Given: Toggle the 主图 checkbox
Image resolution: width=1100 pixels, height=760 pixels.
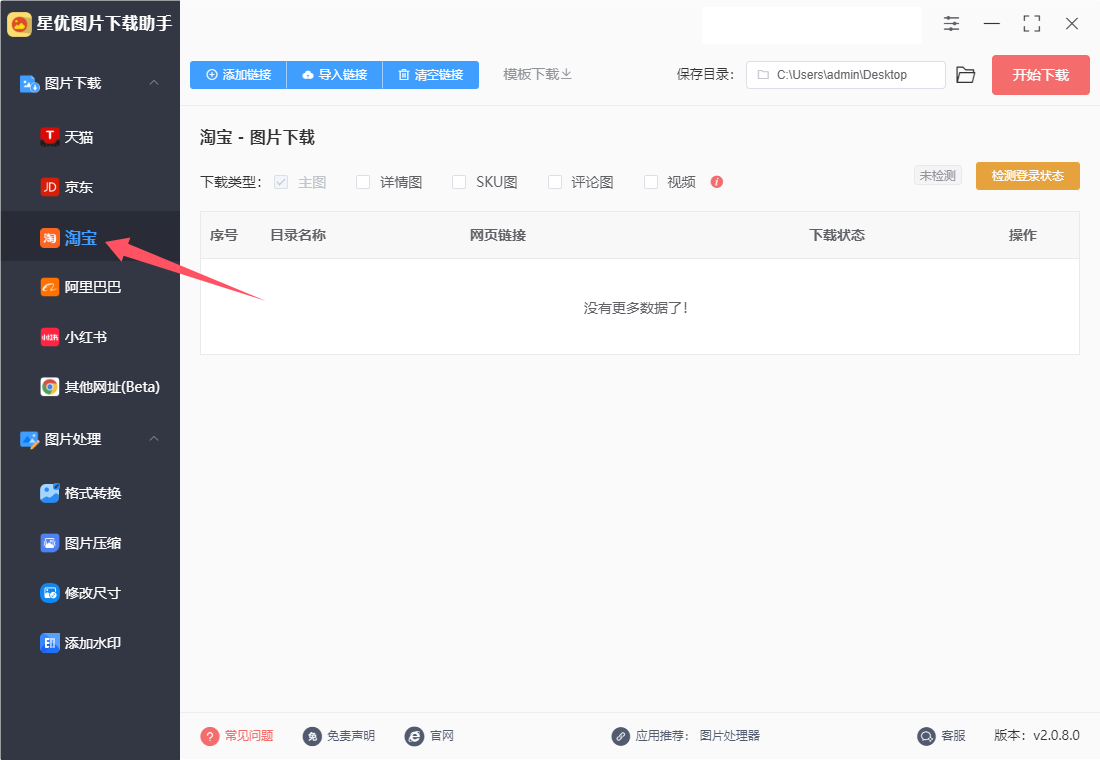Looking at the screenshot, I should coord(281,182).
